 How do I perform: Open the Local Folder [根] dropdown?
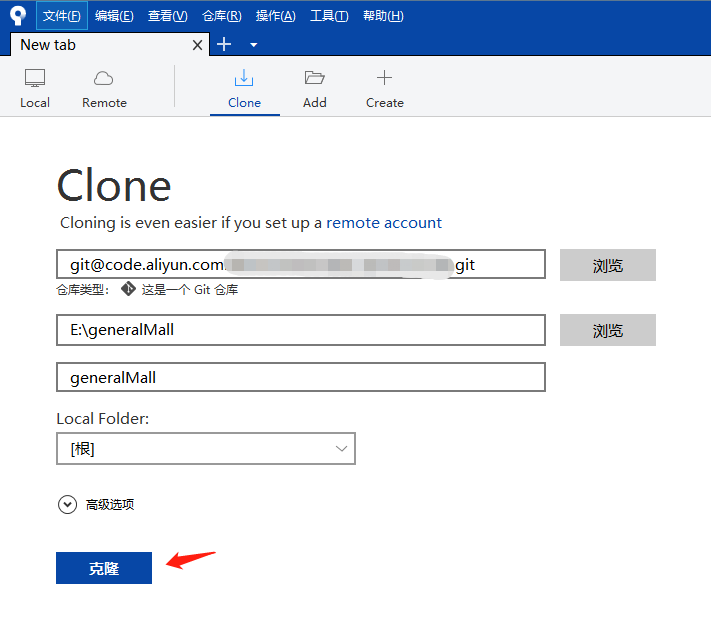pos(206,449)
